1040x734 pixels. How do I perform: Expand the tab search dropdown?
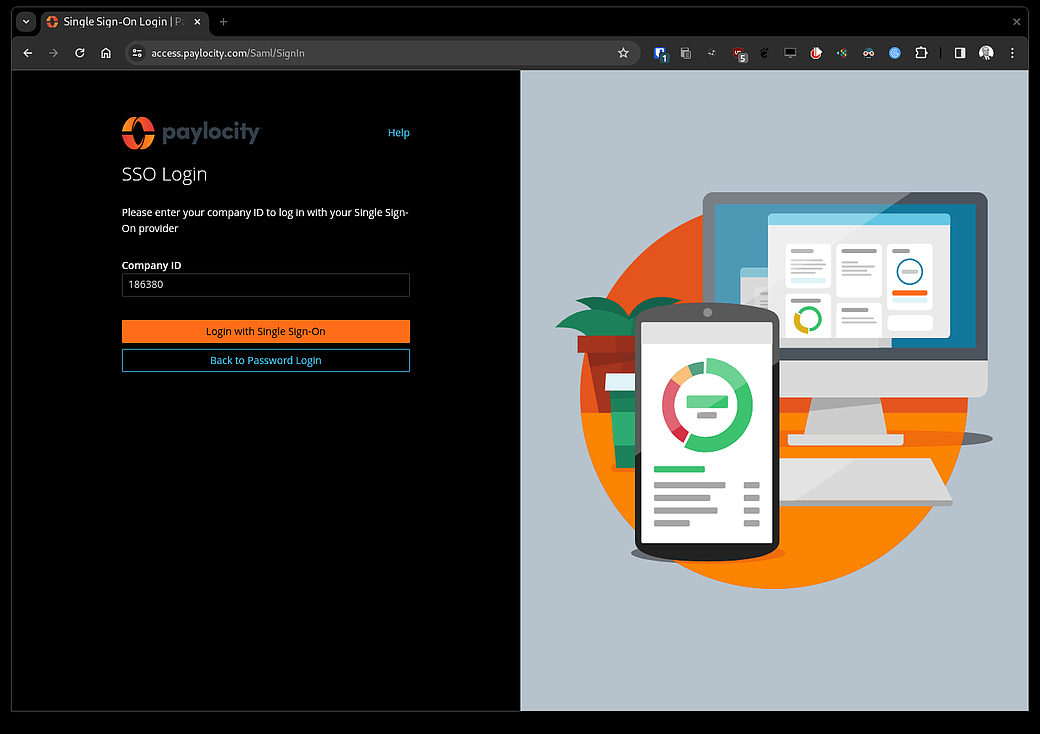click(x=26, y=21)
